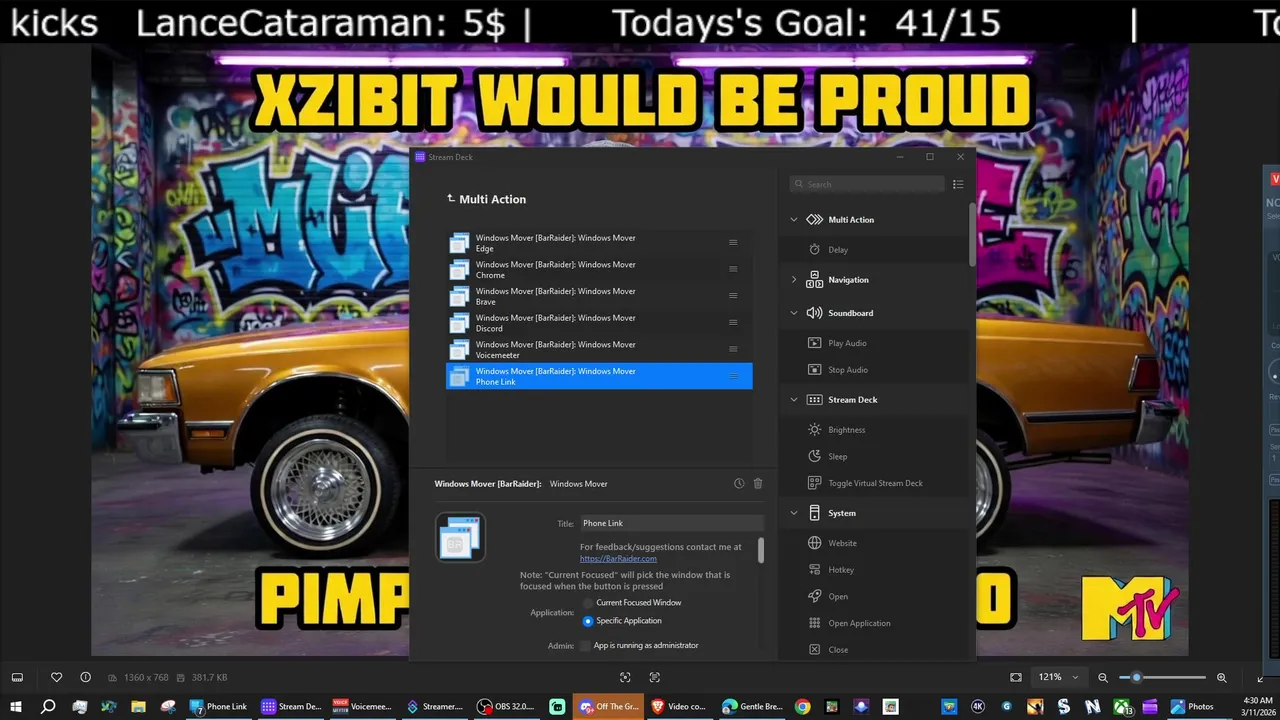Screen dimensions: 1280x720
Task: Click the Photos fit-to-window icon left of 121%
Action: point(1016,677)
